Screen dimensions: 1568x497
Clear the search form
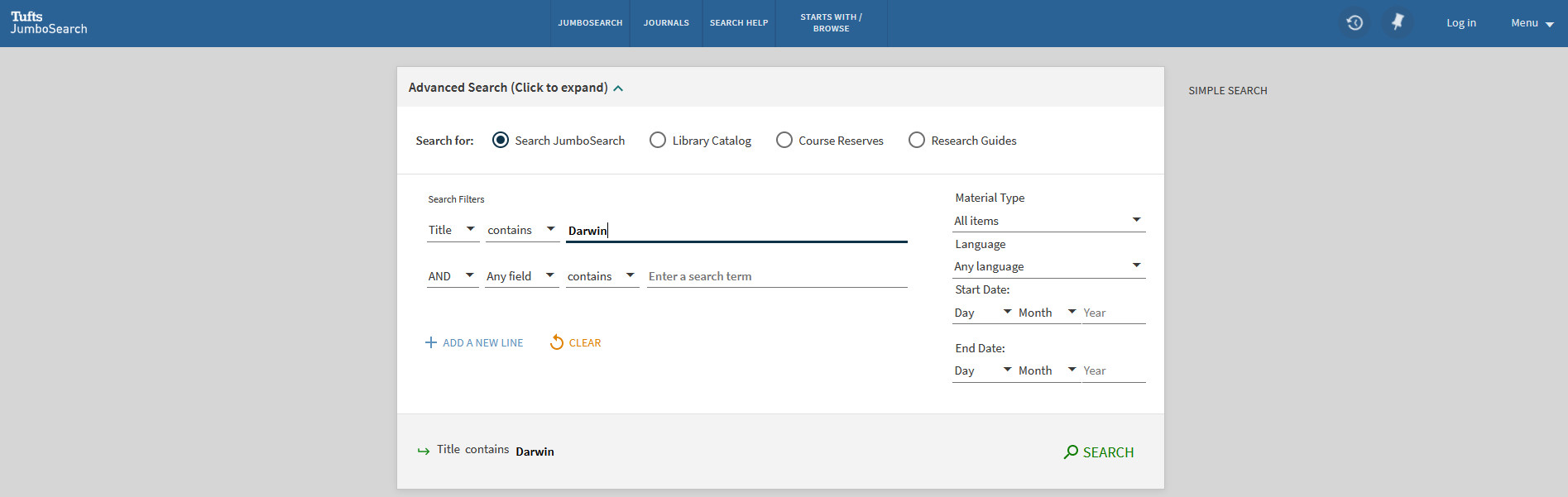(x=576, y=342)
